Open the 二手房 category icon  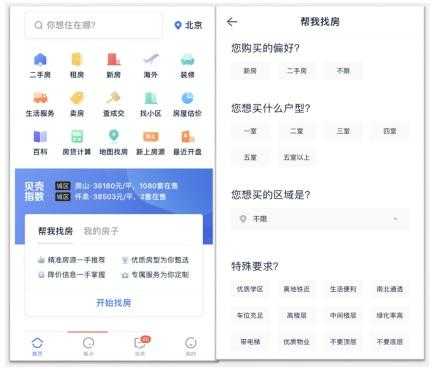click(x=40, y=60)
